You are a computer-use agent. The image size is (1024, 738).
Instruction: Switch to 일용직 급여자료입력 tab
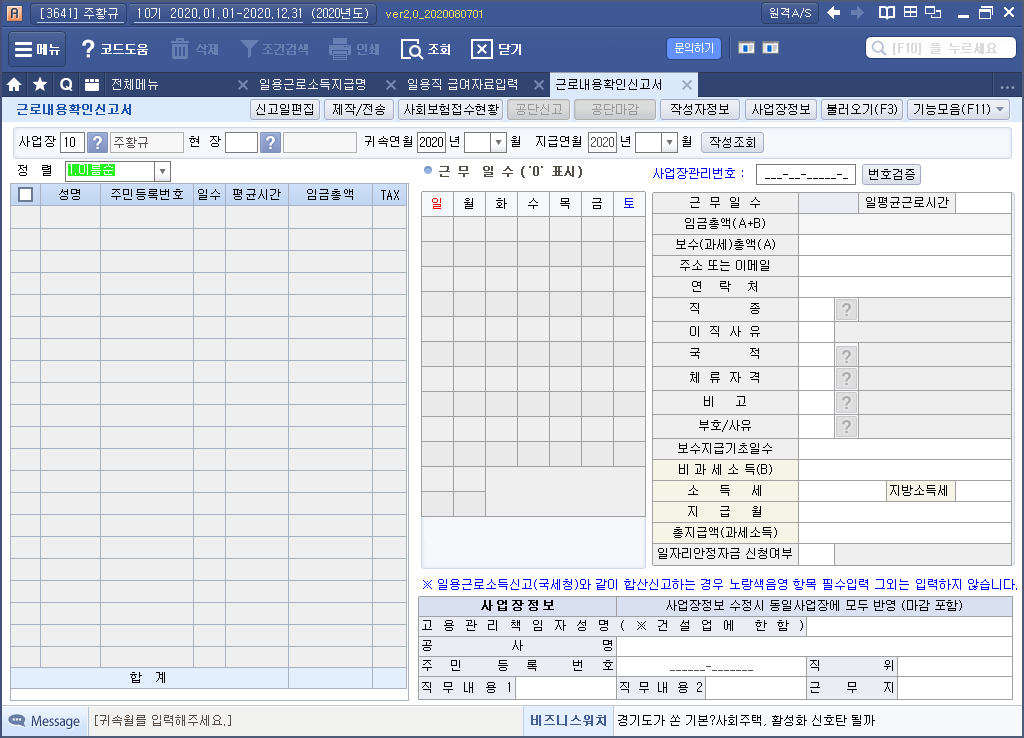(462, 84)
